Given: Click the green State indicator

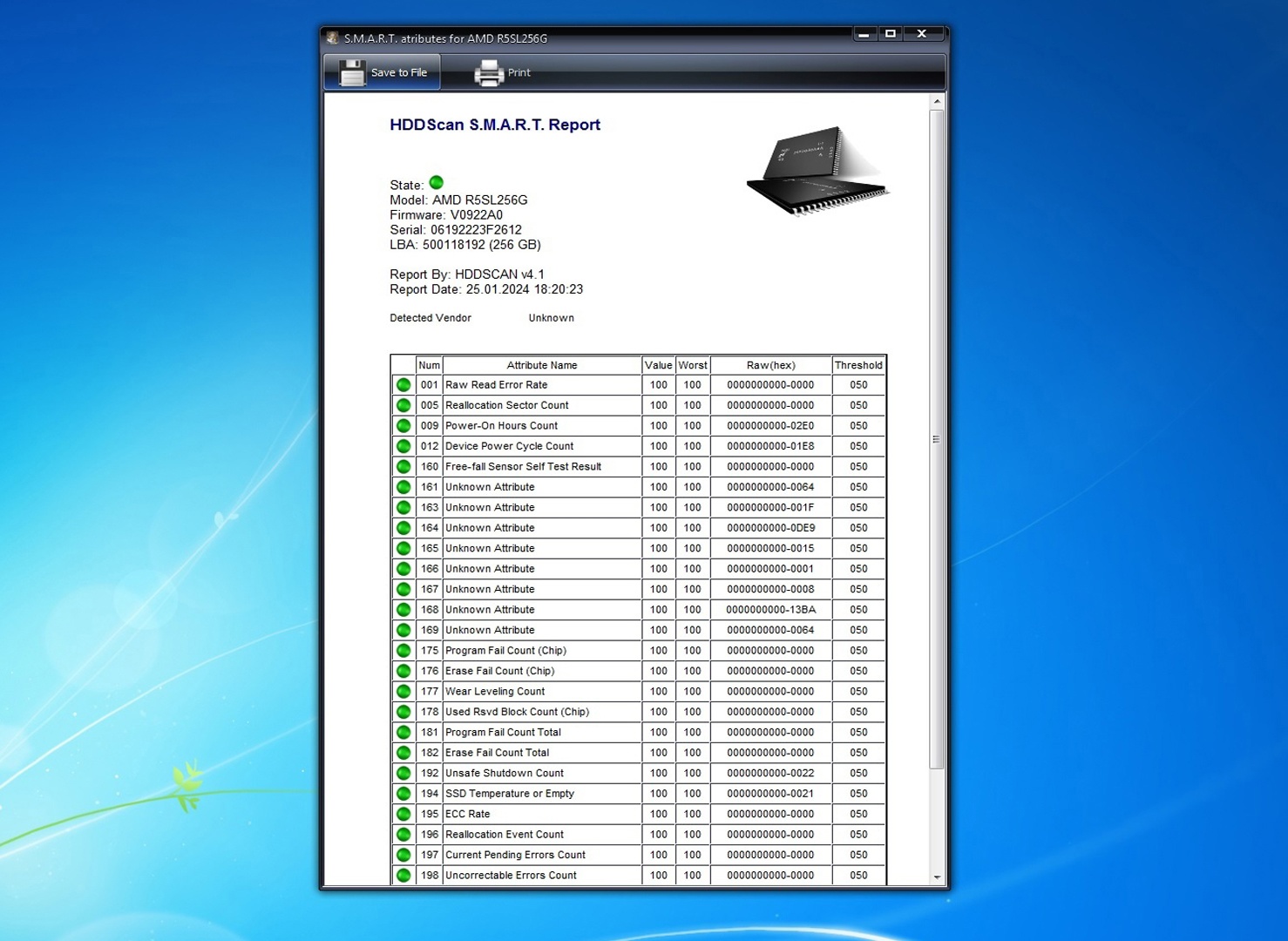Looking at the screenshot, I should [437, 182].
